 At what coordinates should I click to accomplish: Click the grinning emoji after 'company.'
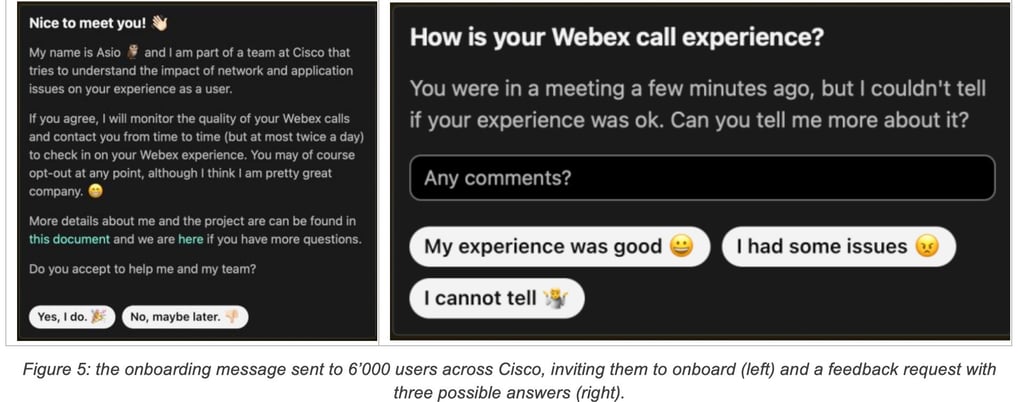(95, 192)
